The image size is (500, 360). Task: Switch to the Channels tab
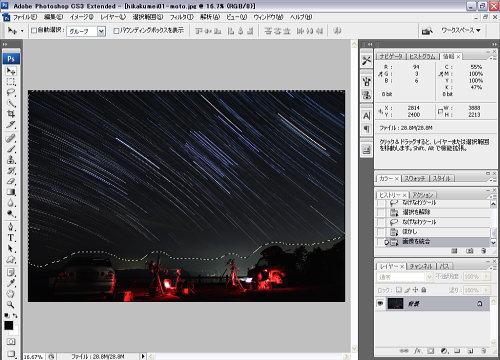click(421, 266)
